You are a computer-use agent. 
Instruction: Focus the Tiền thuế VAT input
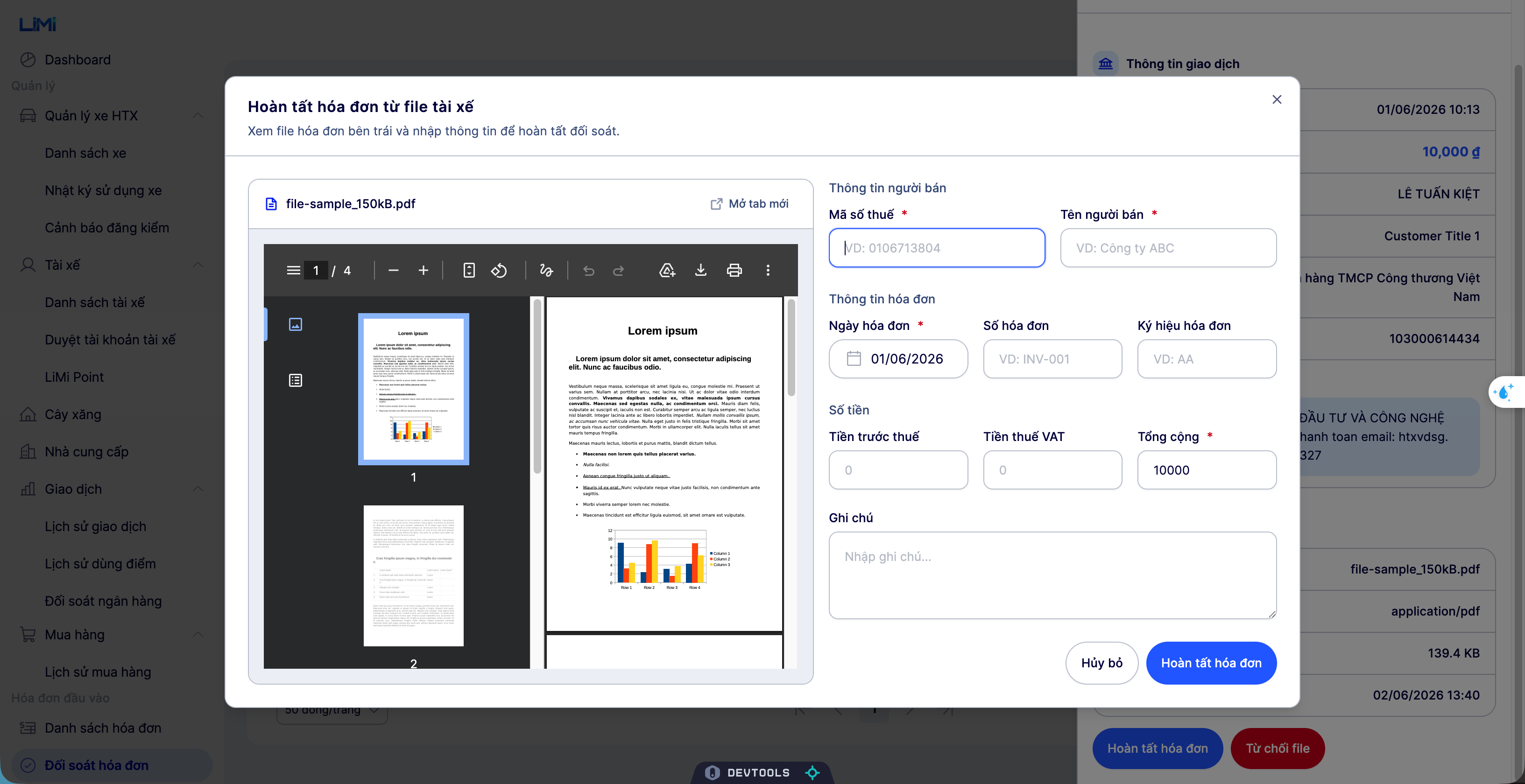tap(1052, 470)
